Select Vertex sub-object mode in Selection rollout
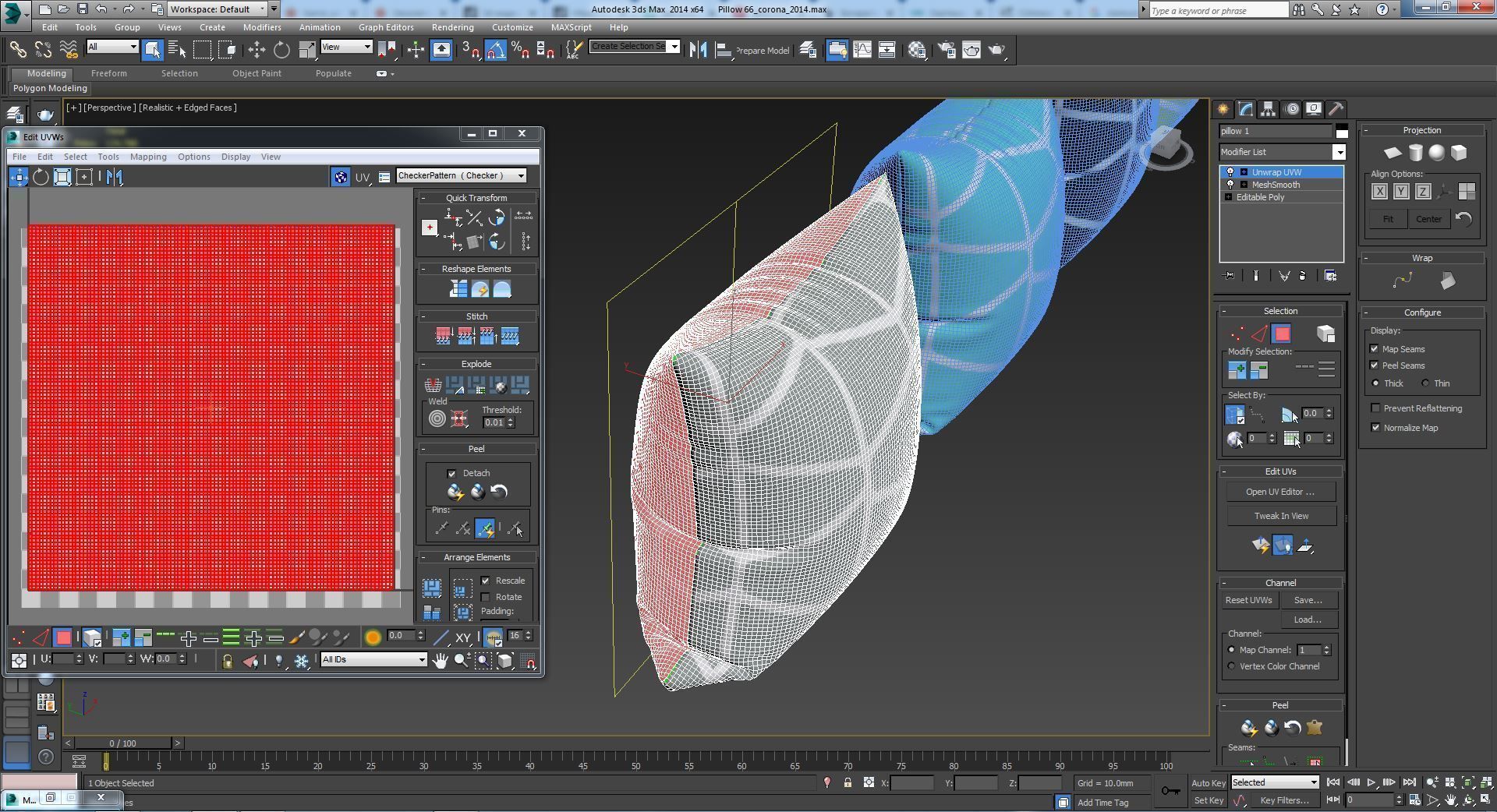Screen dimensions: 1497x812 pyautogui.click(x=1237, y=334)
